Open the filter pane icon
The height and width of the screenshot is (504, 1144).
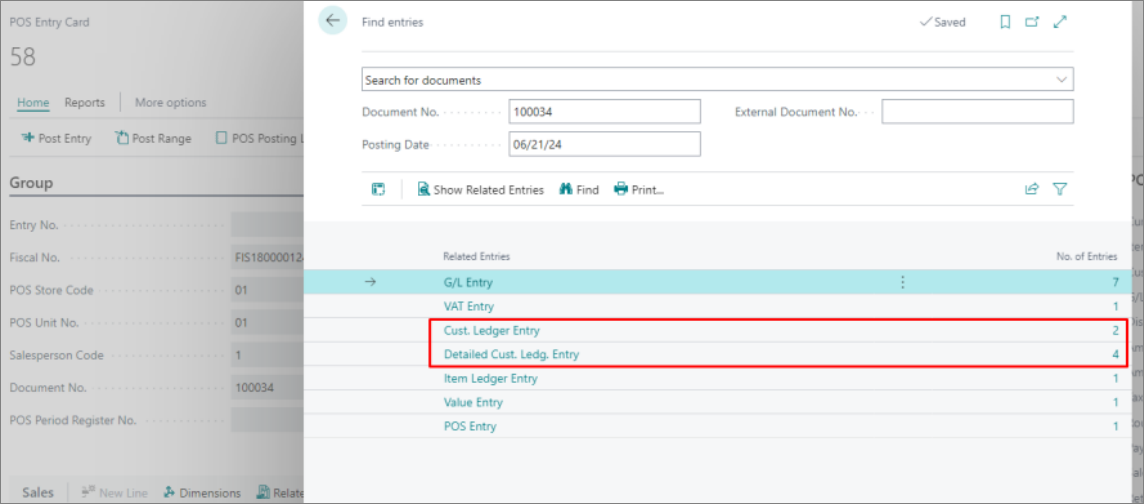click(x=1060, y=190)
